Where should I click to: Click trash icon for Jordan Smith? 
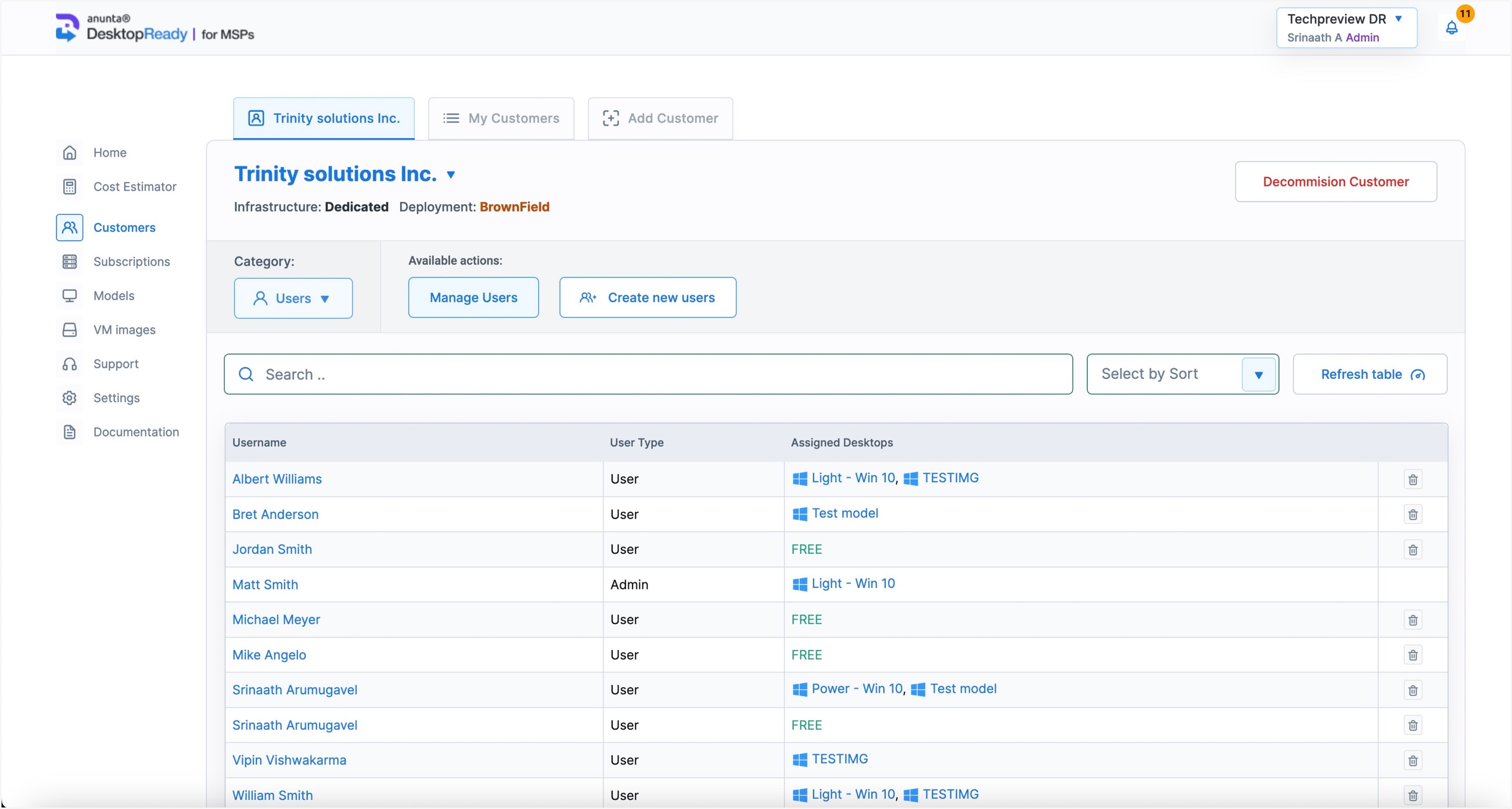click(x=1412, y=550)
